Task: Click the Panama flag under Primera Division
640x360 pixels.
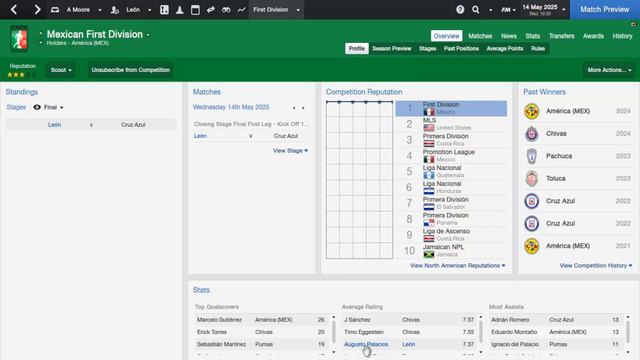Action: (429, 223)
